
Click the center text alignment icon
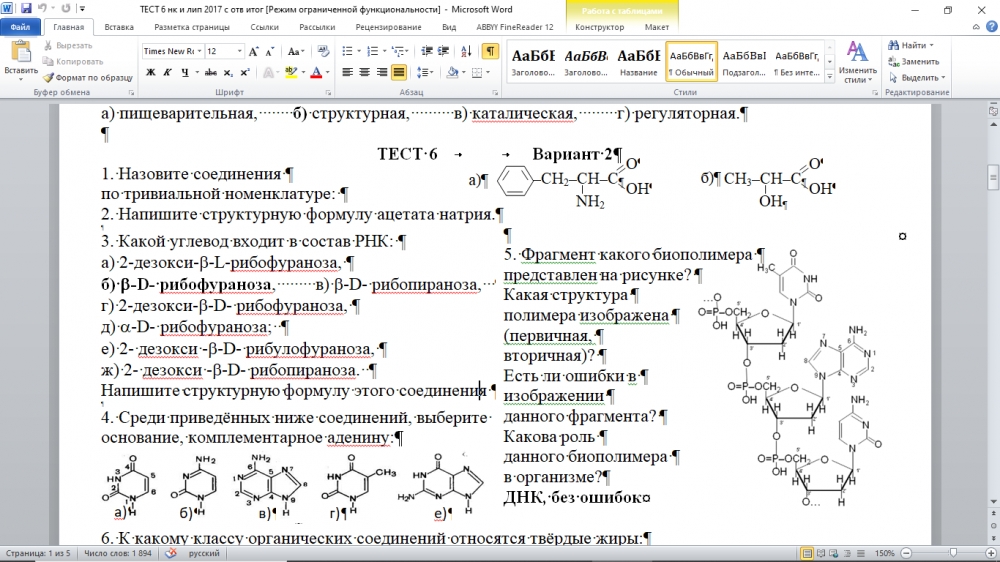point(365,72)
